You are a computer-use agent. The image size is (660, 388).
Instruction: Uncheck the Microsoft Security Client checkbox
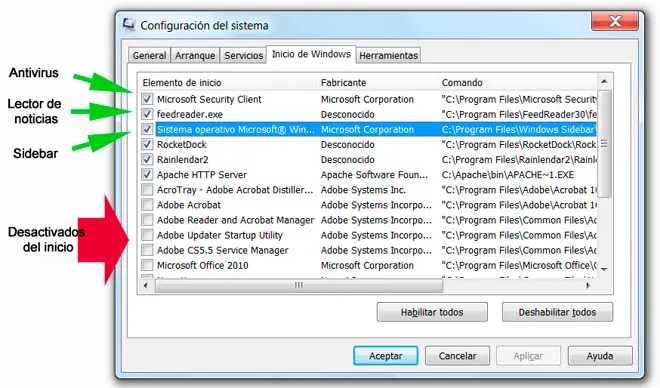[x=147, y=99]
